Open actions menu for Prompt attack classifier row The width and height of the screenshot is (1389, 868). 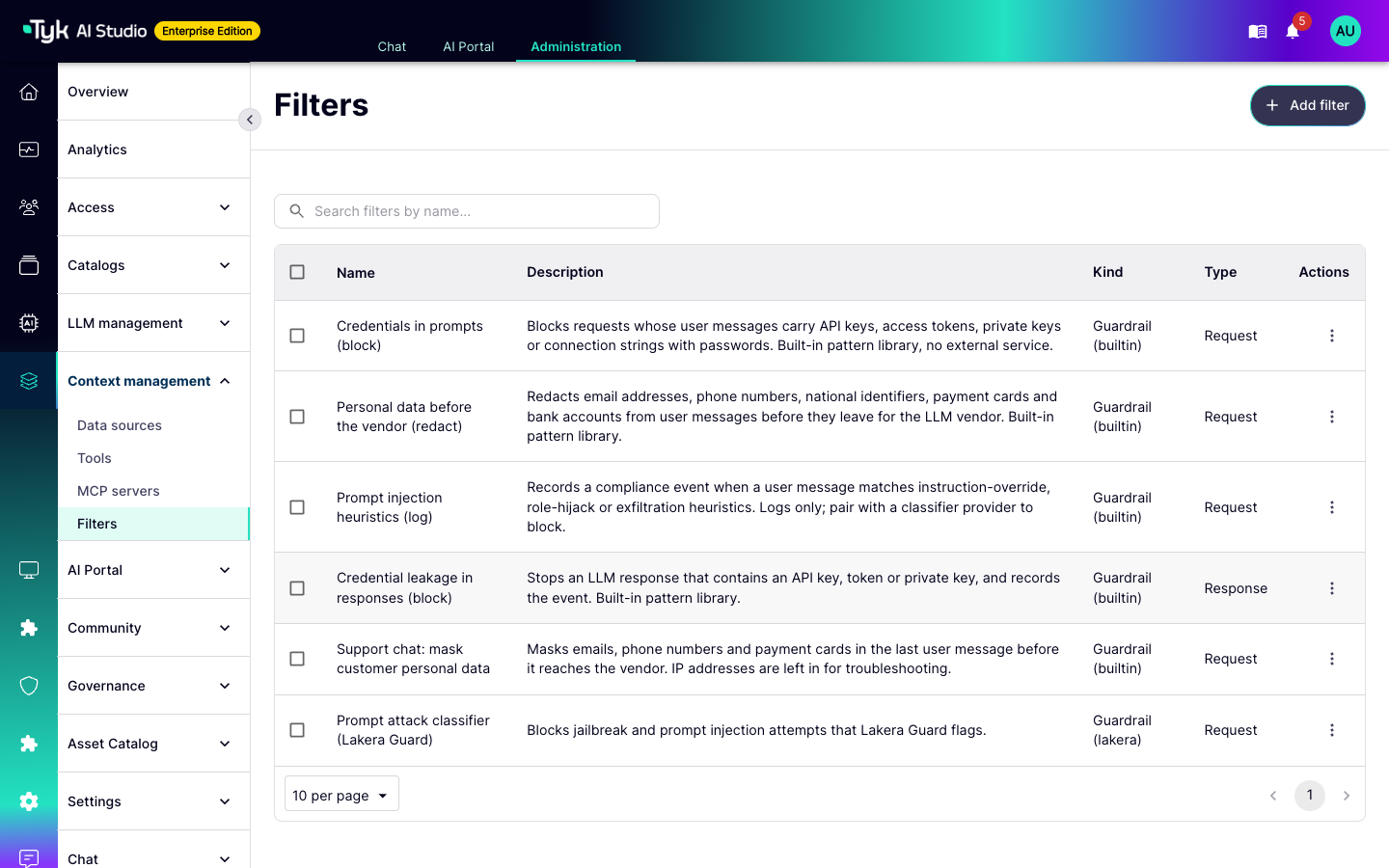(1332, 730)
